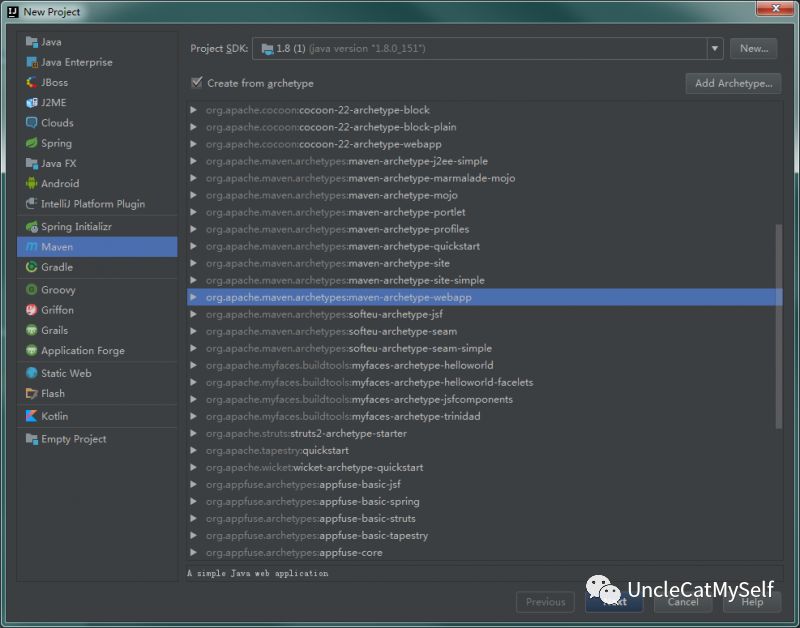Select wicket-archetype-quickstart row
Viewport: 800px width, 628px height.
click(484, 467)
